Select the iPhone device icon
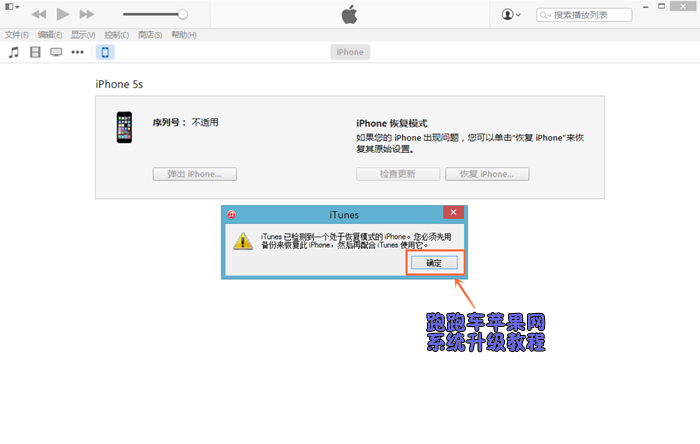This screenshot has height=444, width=700. pyautogui.click(x=105, y=52)
